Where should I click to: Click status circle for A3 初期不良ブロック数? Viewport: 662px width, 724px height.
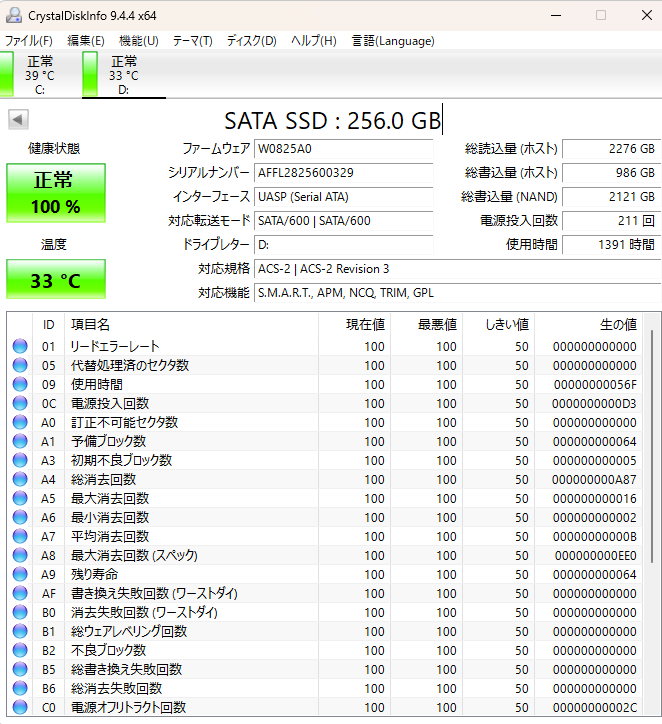point(20,460)
